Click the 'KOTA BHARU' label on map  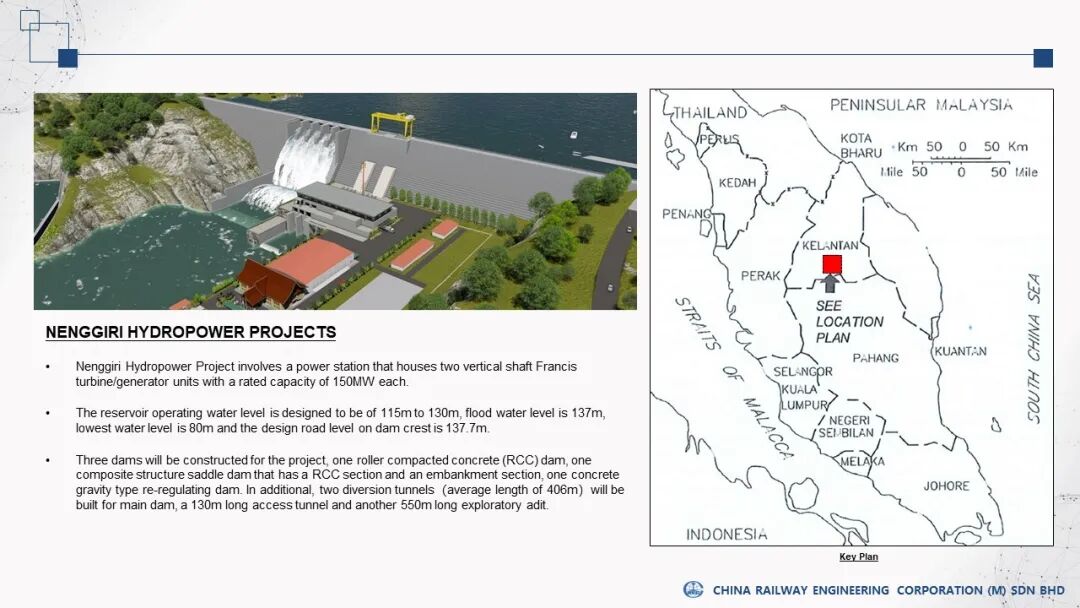tap(860, 145)
